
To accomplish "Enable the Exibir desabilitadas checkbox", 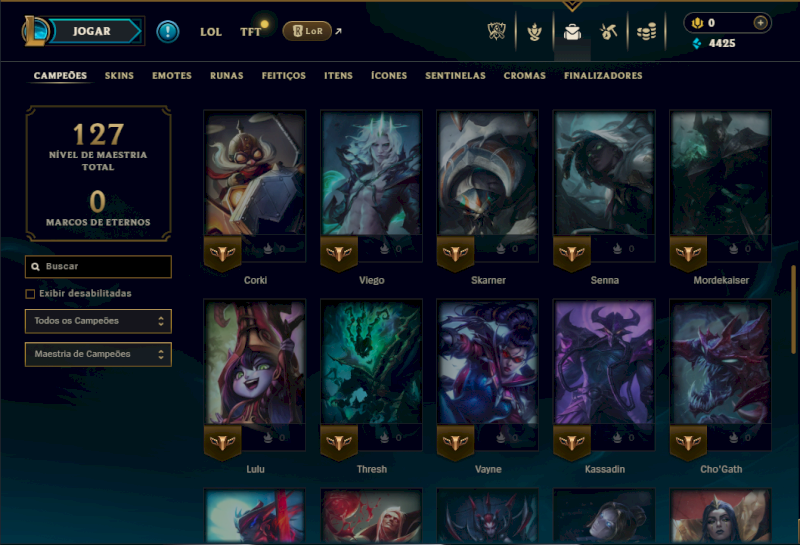I will click(30, 294).
